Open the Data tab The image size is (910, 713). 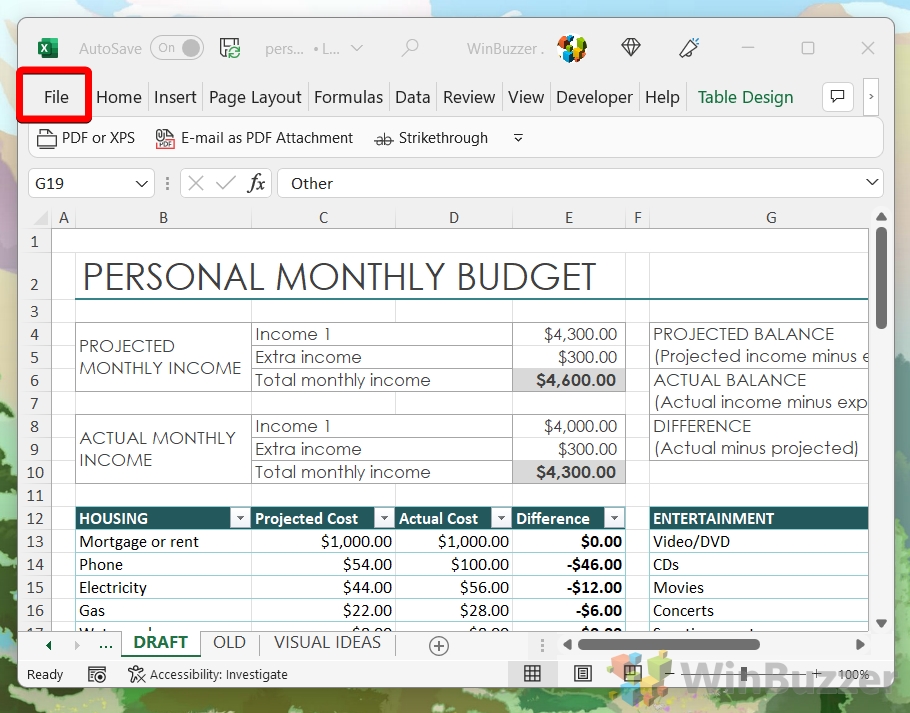click(413, 97)
